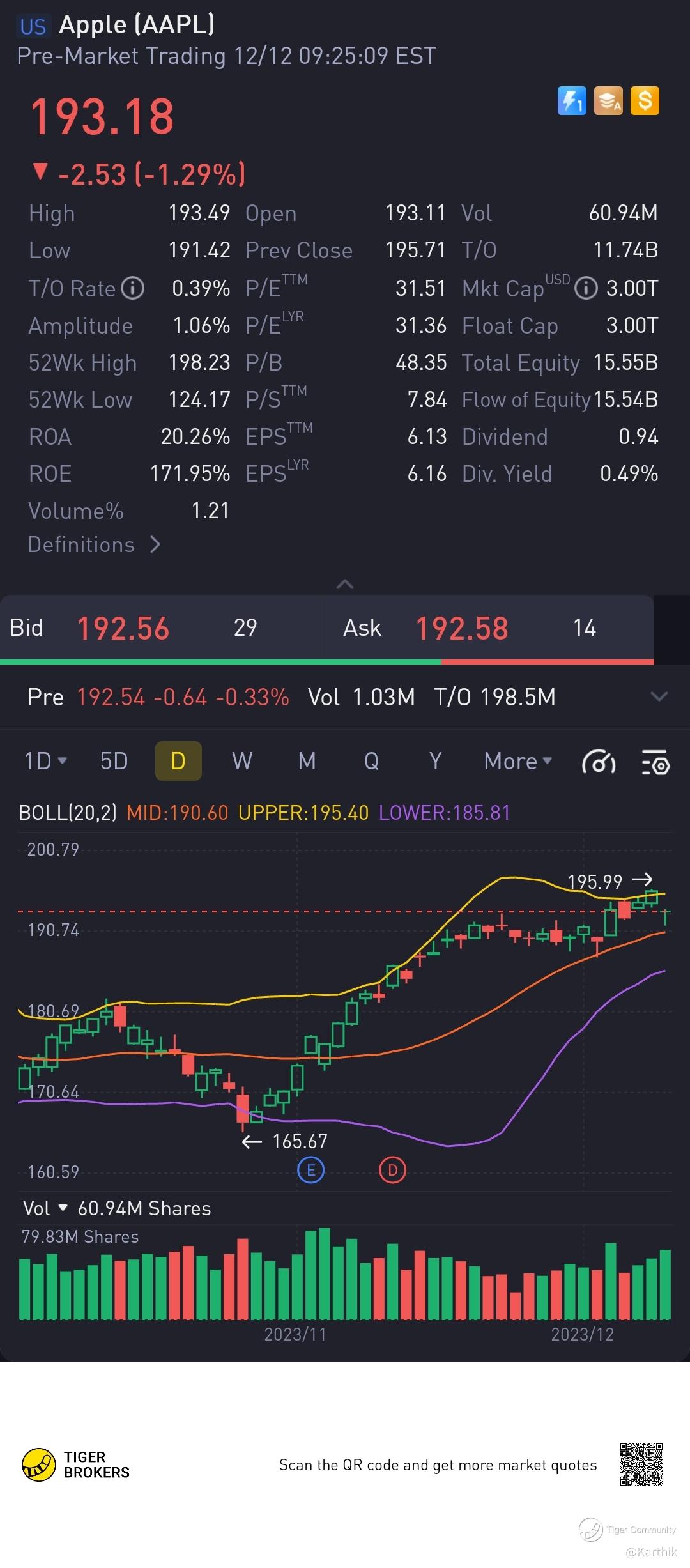
Task: Tap the Bid price 192.56
Action: [123, 628]
